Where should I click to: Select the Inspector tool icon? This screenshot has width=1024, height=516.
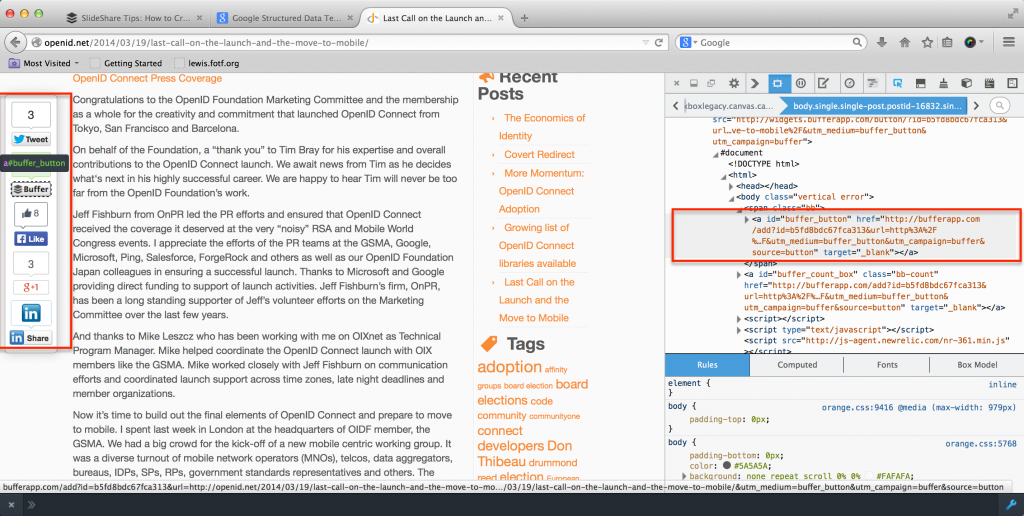(777, 84)
